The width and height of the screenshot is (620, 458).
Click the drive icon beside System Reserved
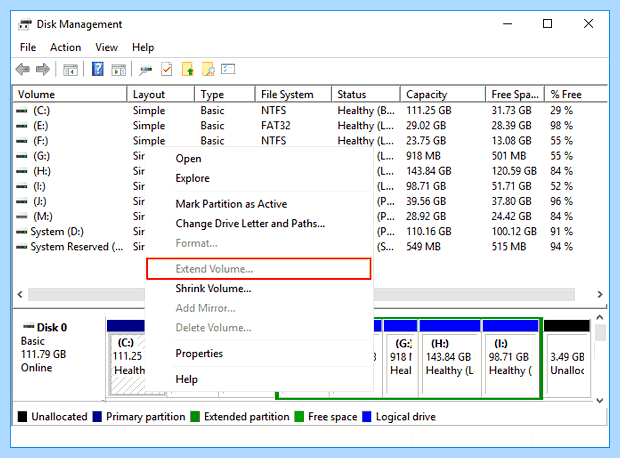pos(22,247)
